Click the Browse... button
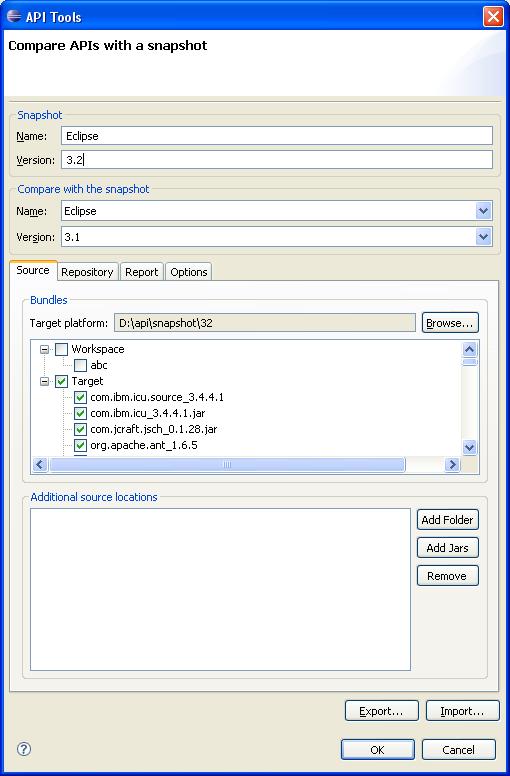510x776 pixels. (x=450, y=323)
